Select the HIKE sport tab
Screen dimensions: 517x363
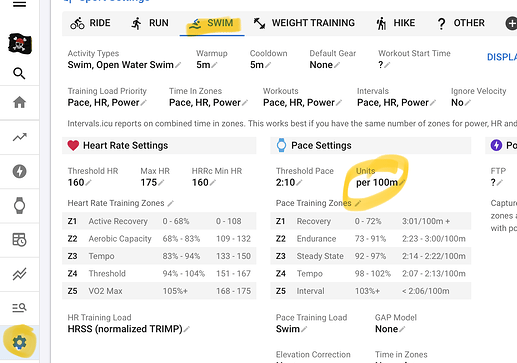396,23
